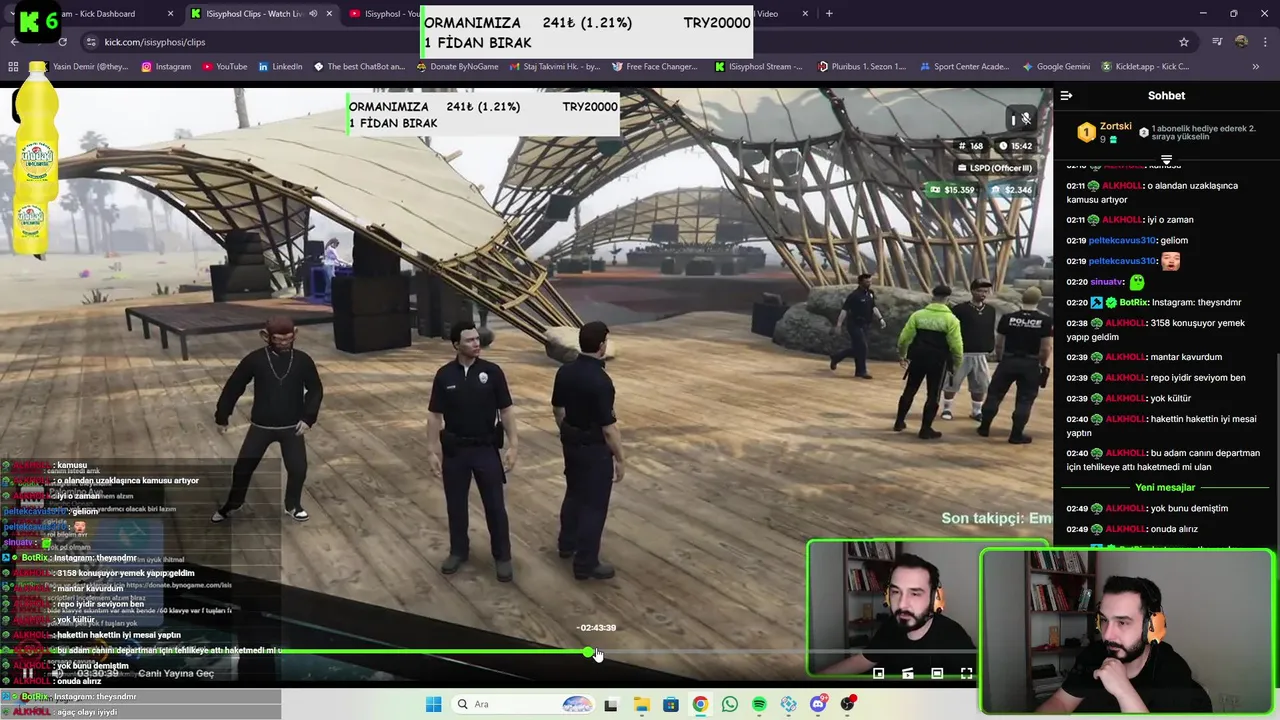Open The best ChatBot bookmark
The height and width of the screenshot is (720, 1280).
[x=359, y=67]
